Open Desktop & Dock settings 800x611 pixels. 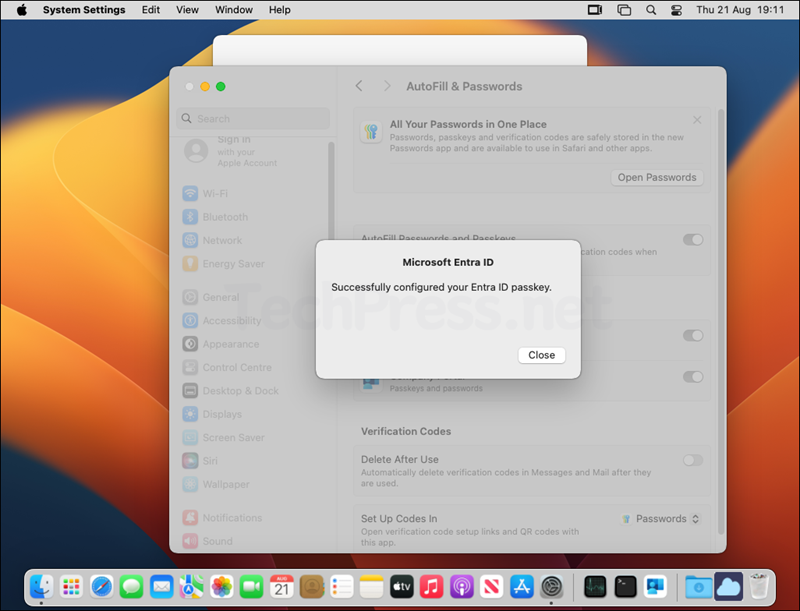point(231,391)
